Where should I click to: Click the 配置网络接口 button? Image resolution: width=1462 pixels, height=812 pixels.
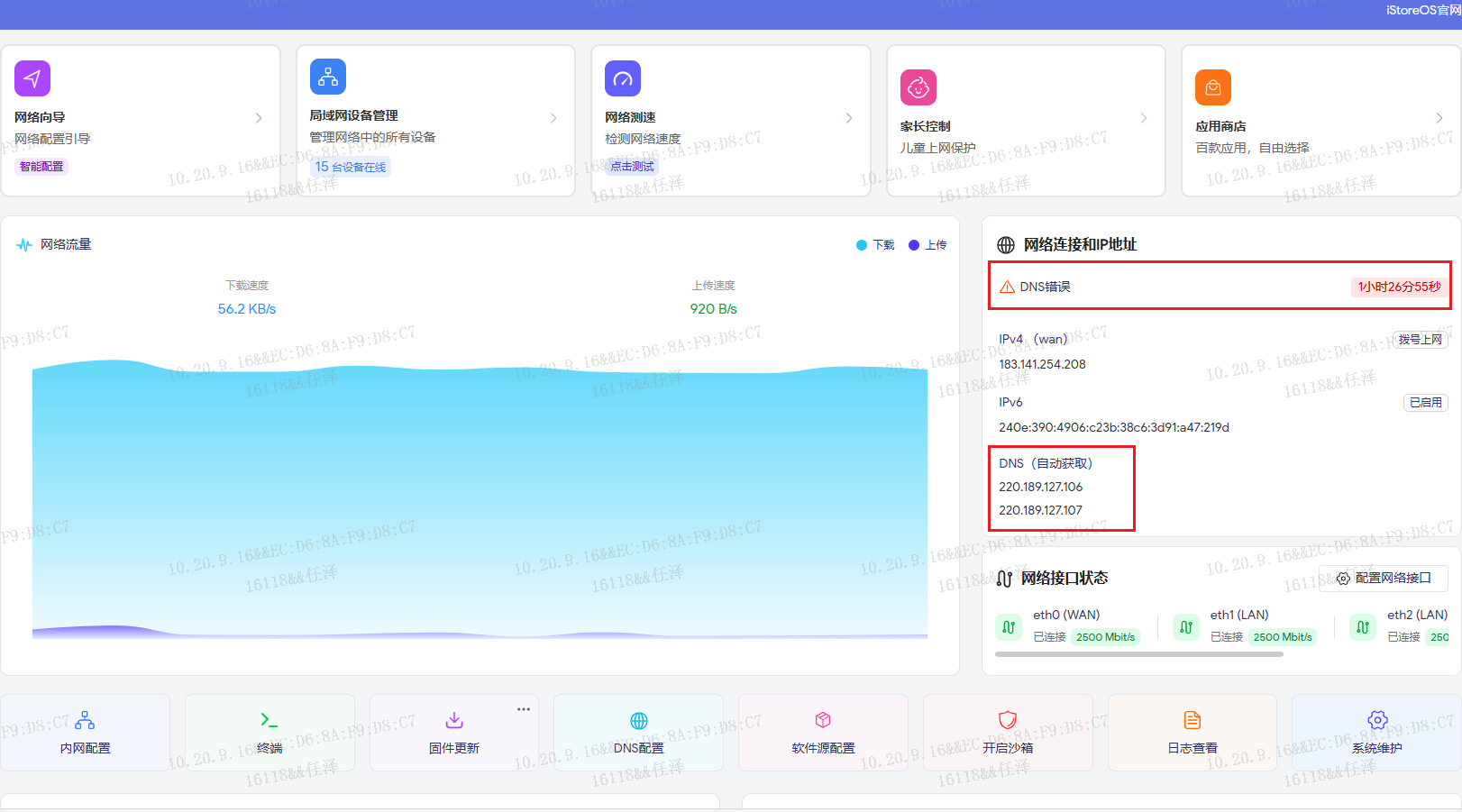pos(1384,578)
